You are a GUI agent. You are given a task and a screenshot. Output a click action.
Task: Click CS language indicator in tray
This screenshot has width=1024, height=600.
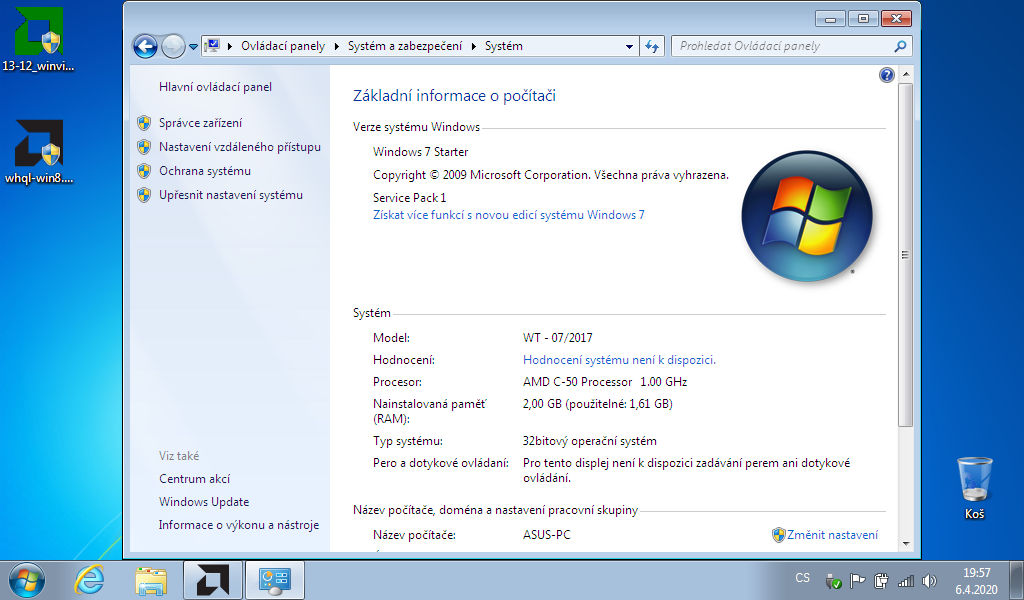click(x=803, y=578)
